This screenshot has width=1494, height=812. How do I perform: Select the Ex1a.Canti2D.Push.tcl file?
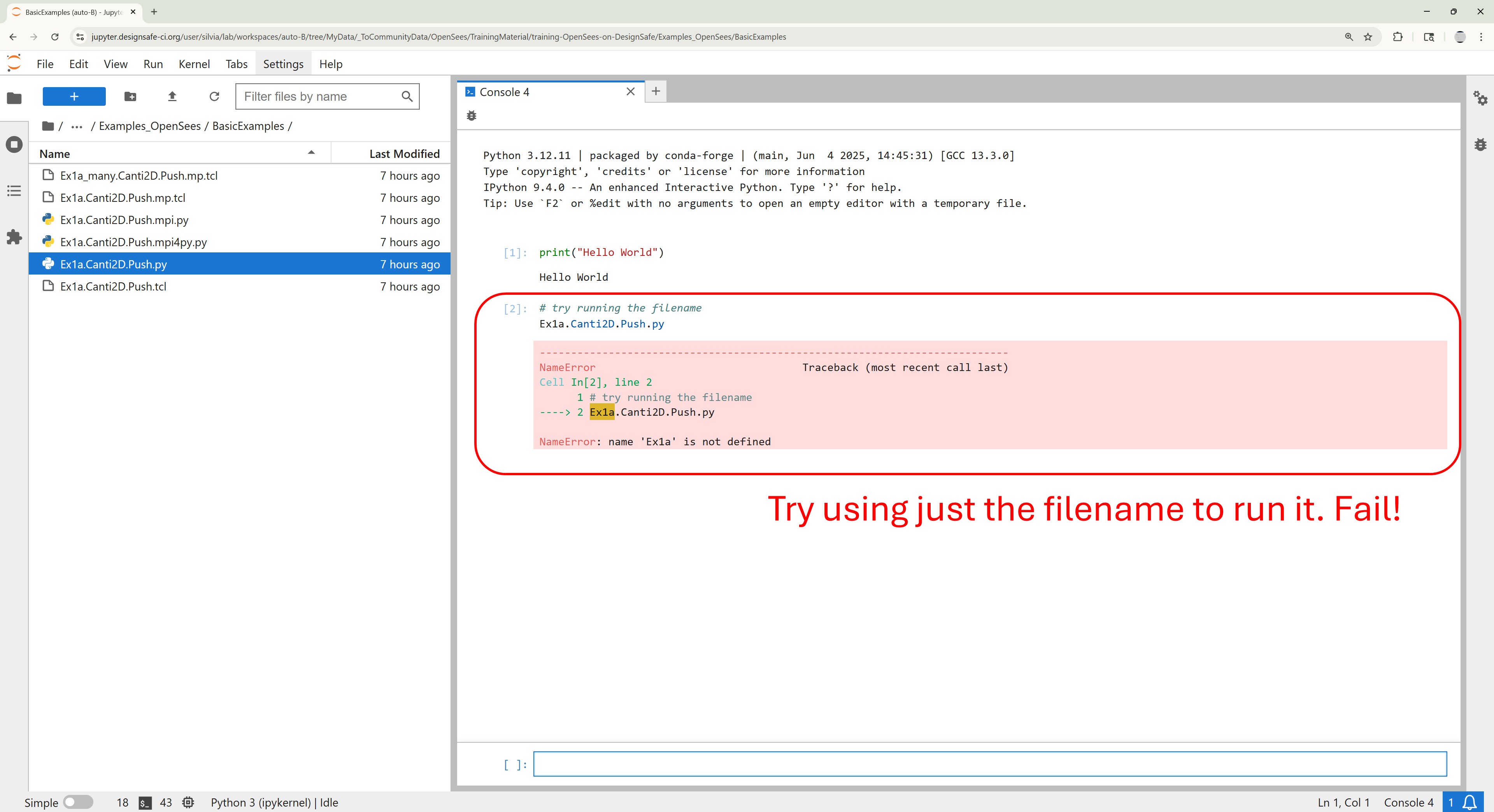coord(113,286)
